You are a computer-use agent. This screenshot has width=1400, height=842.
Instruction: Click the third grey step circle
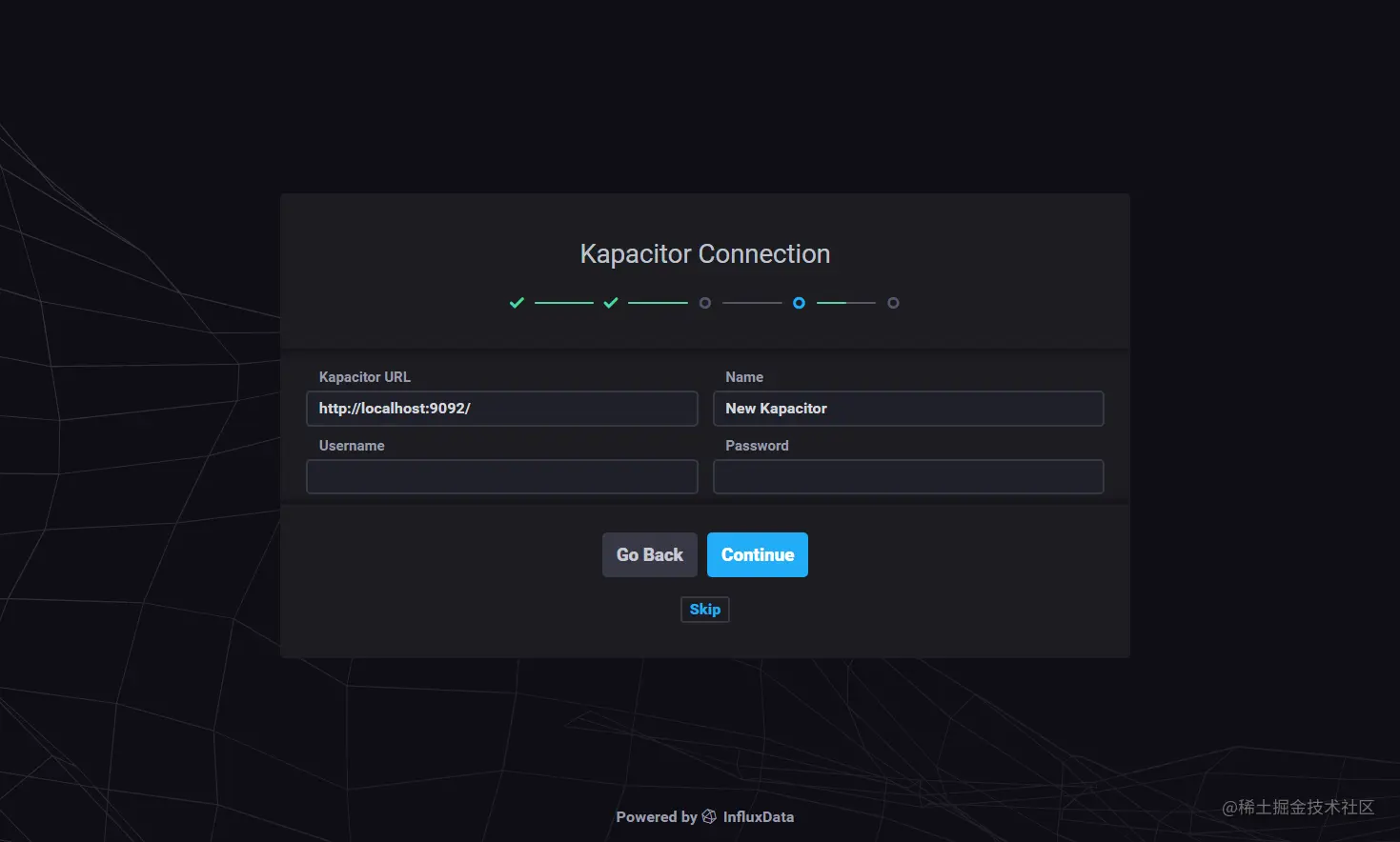705,303
